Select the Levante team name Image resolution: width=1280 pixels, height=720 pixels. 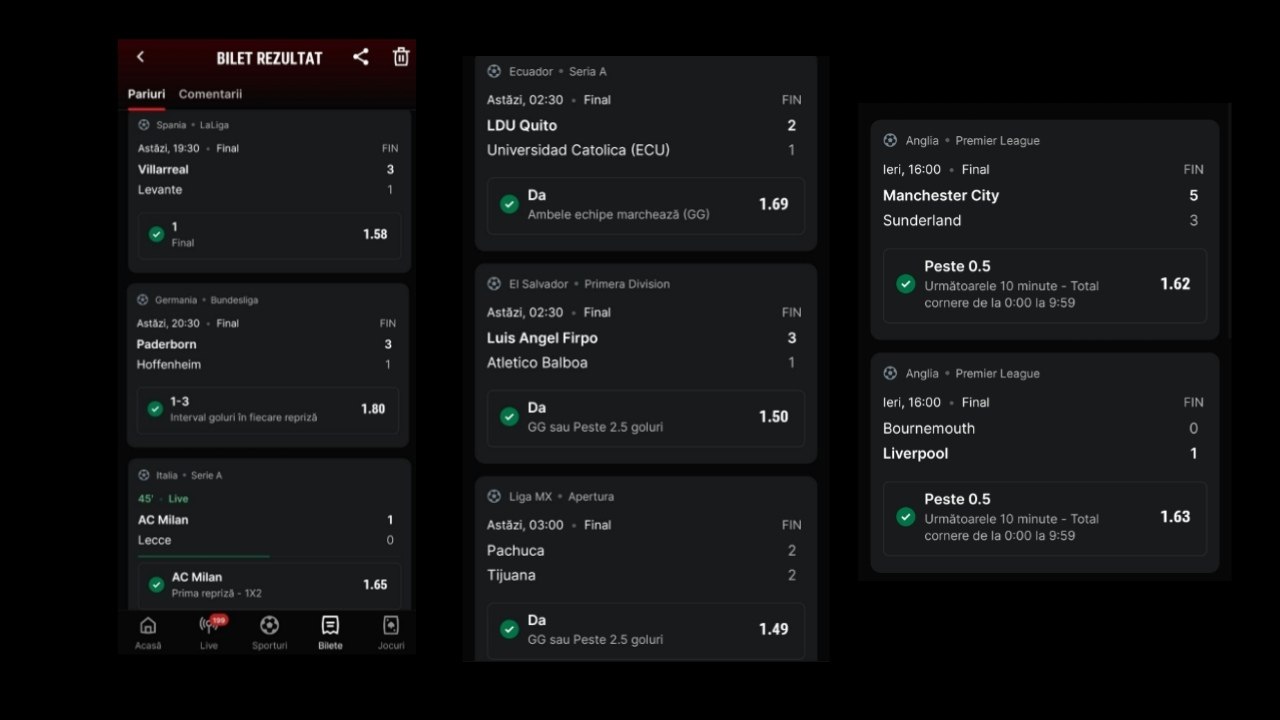pos(160,190)
